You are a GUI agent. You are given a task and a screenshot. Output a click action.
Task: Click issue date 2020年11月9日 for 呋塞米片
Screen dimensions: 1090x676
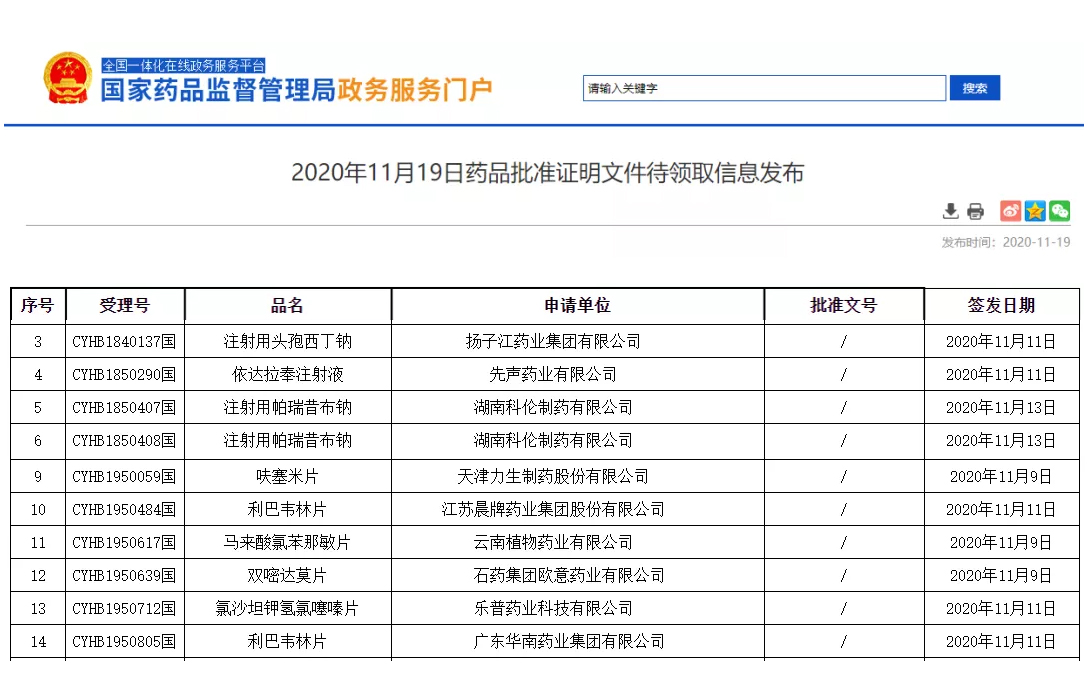(1001, 476)
